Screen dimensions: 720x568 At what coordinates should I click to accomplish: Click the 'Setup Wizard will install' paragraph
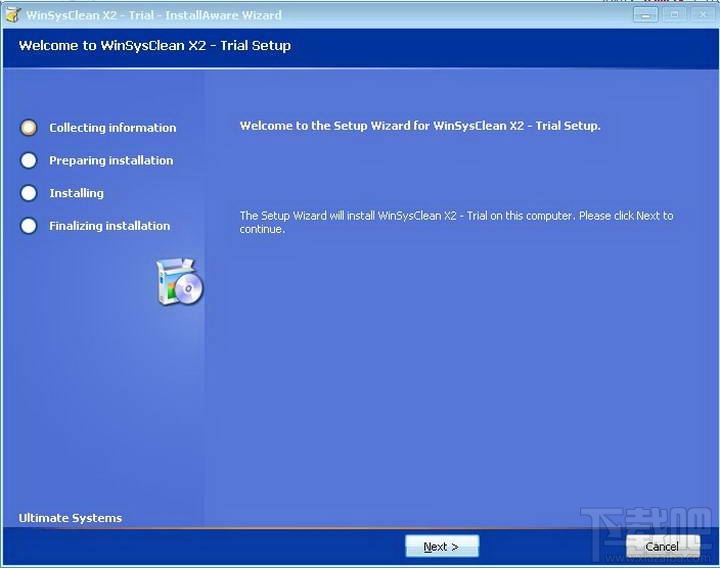pos(456,222)
